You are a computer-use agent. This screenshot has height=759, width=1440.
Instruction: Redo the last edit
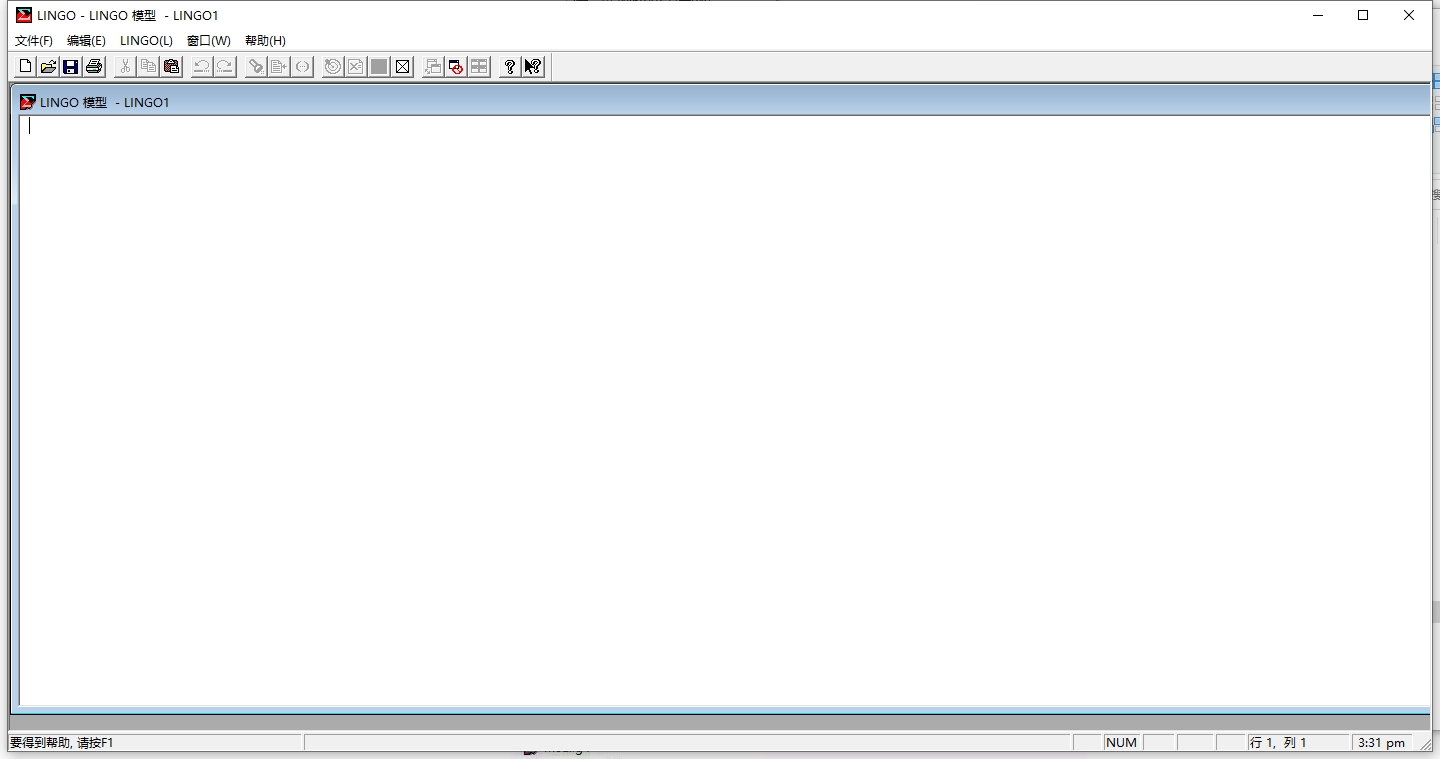click(225, 67)
